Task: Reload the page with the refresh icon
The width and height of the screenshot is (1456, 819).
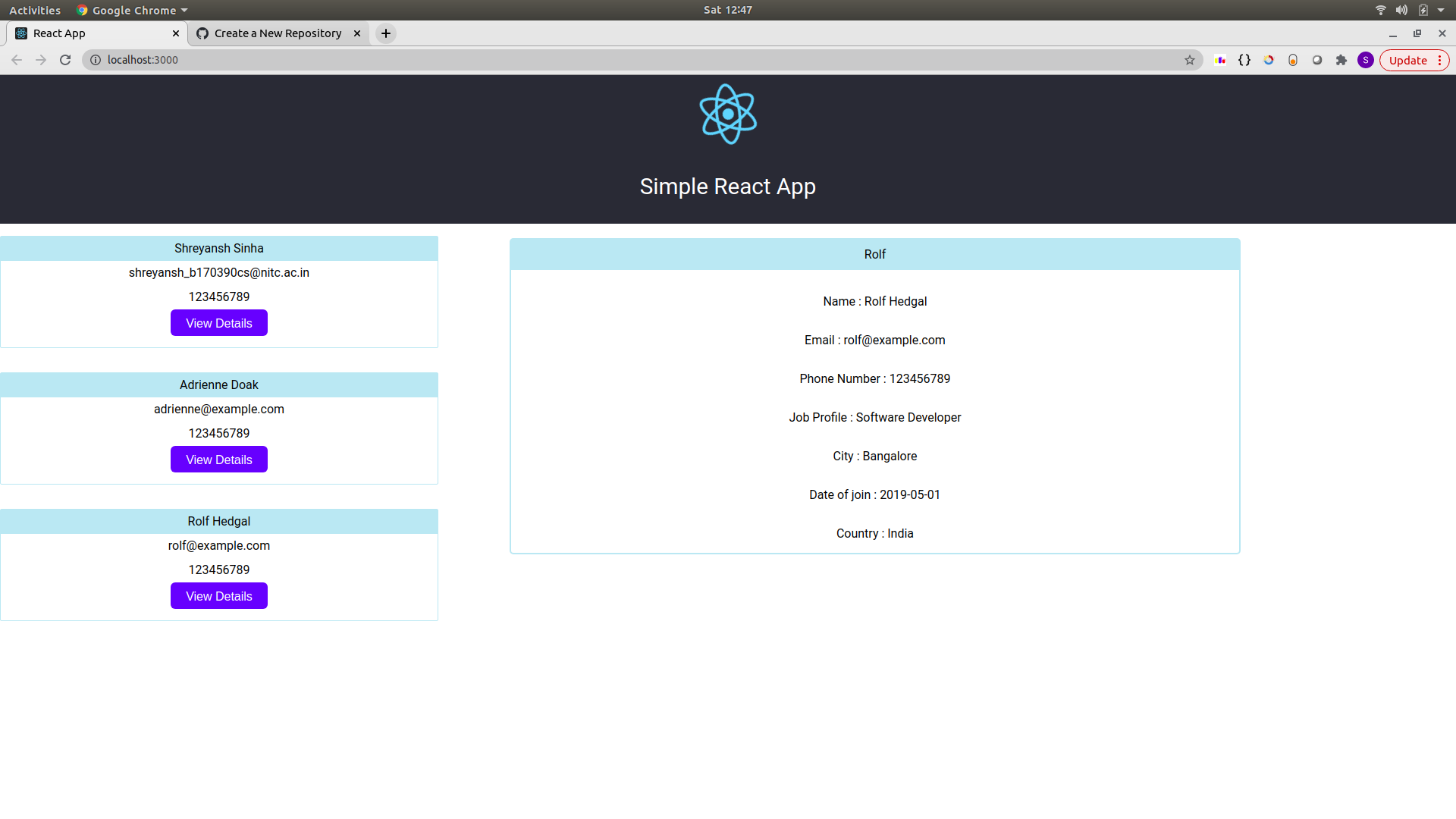Action: tap(65, 60)
